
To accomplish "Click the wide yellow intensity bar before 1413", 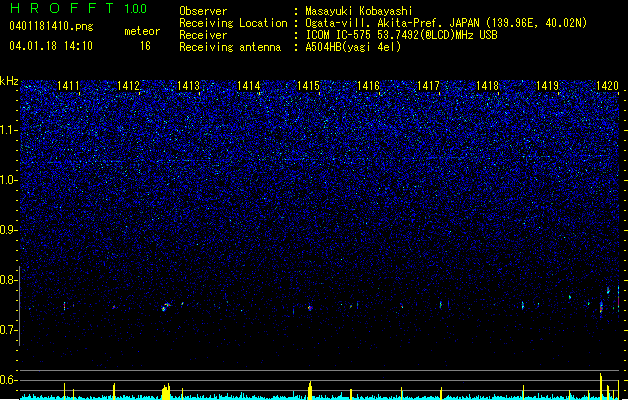I will [166, 392].
